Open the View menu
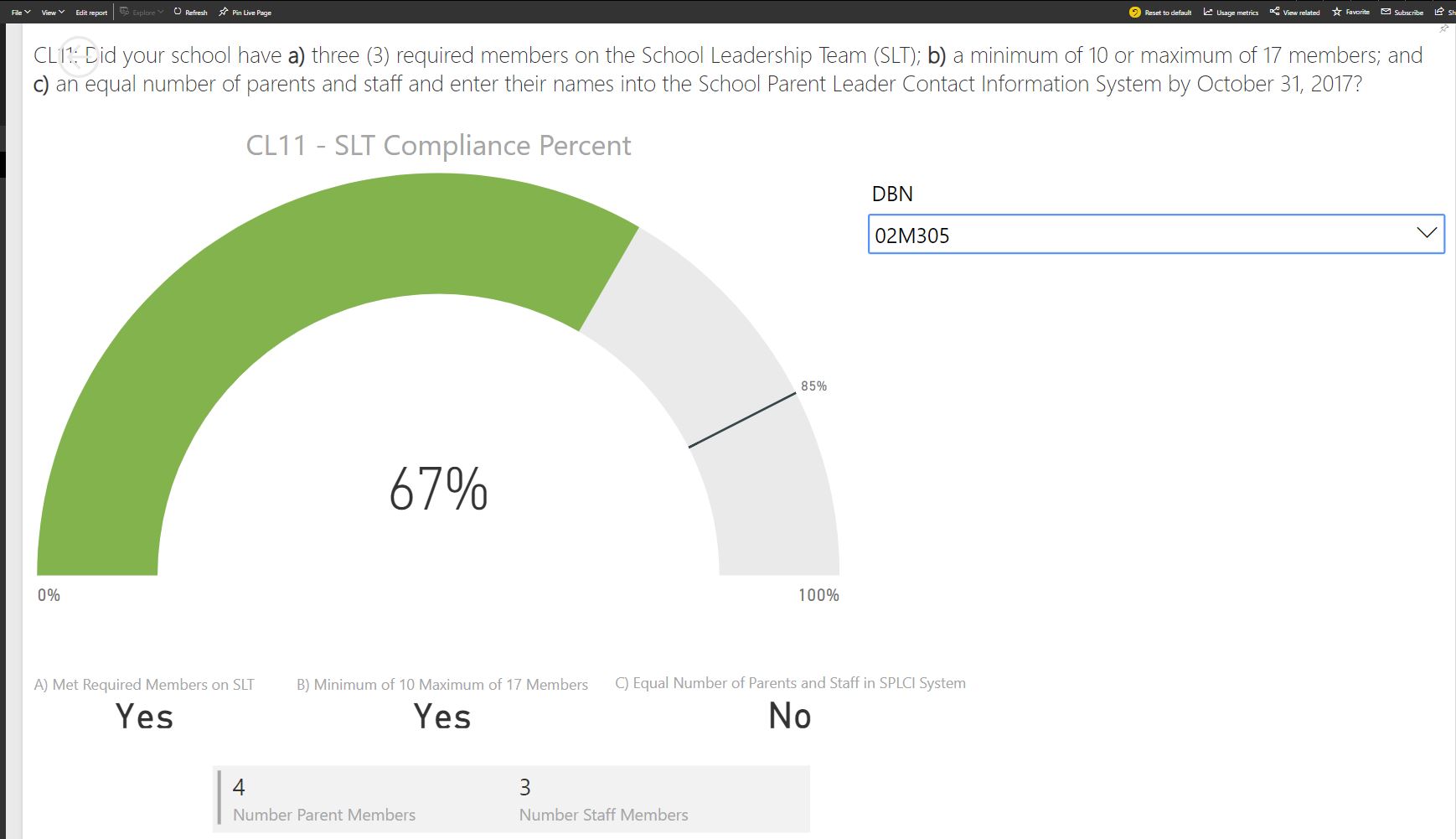 tap(53, 12)
